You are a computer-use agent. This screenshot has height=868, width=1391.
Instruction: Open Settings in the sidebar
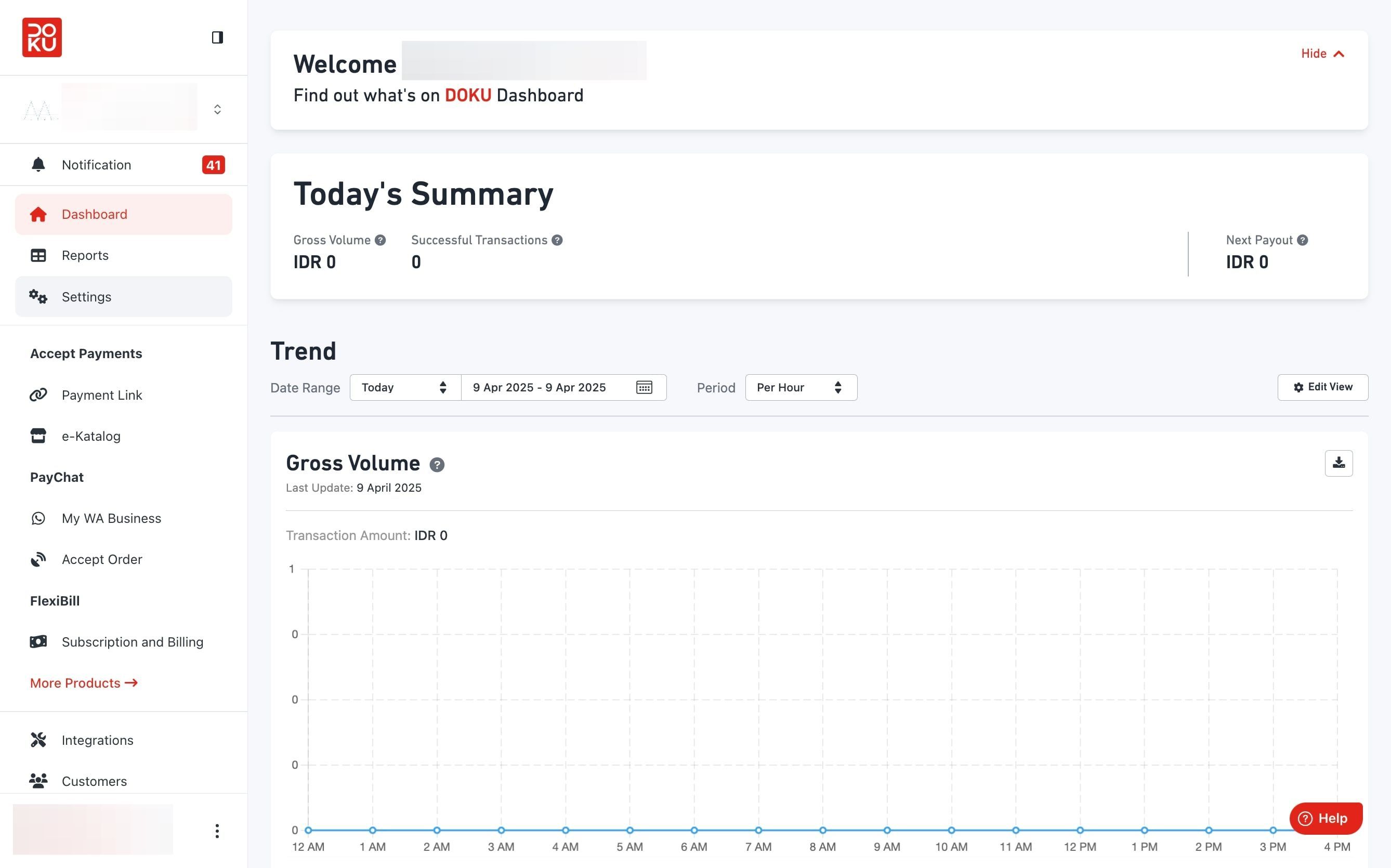click(x=123, y=297)
